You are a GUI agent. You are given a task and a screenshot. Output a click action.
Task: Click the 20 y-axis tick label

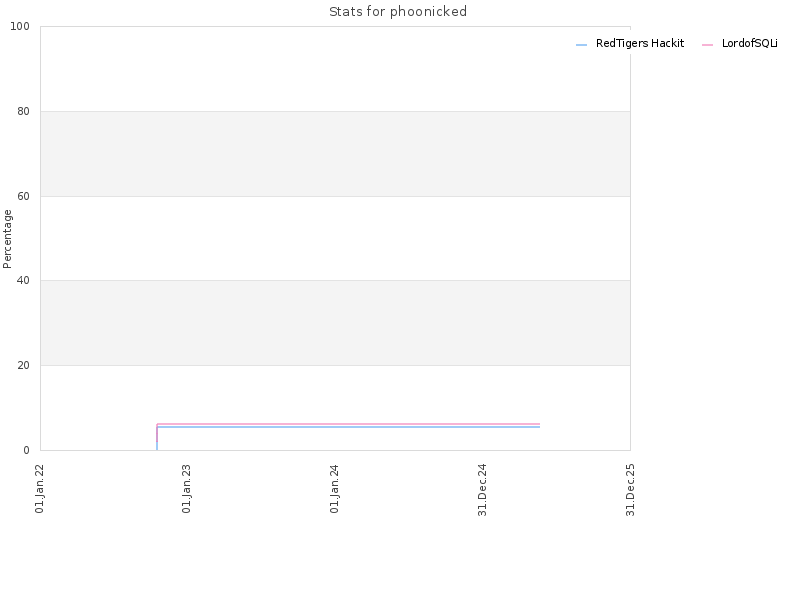23,365
